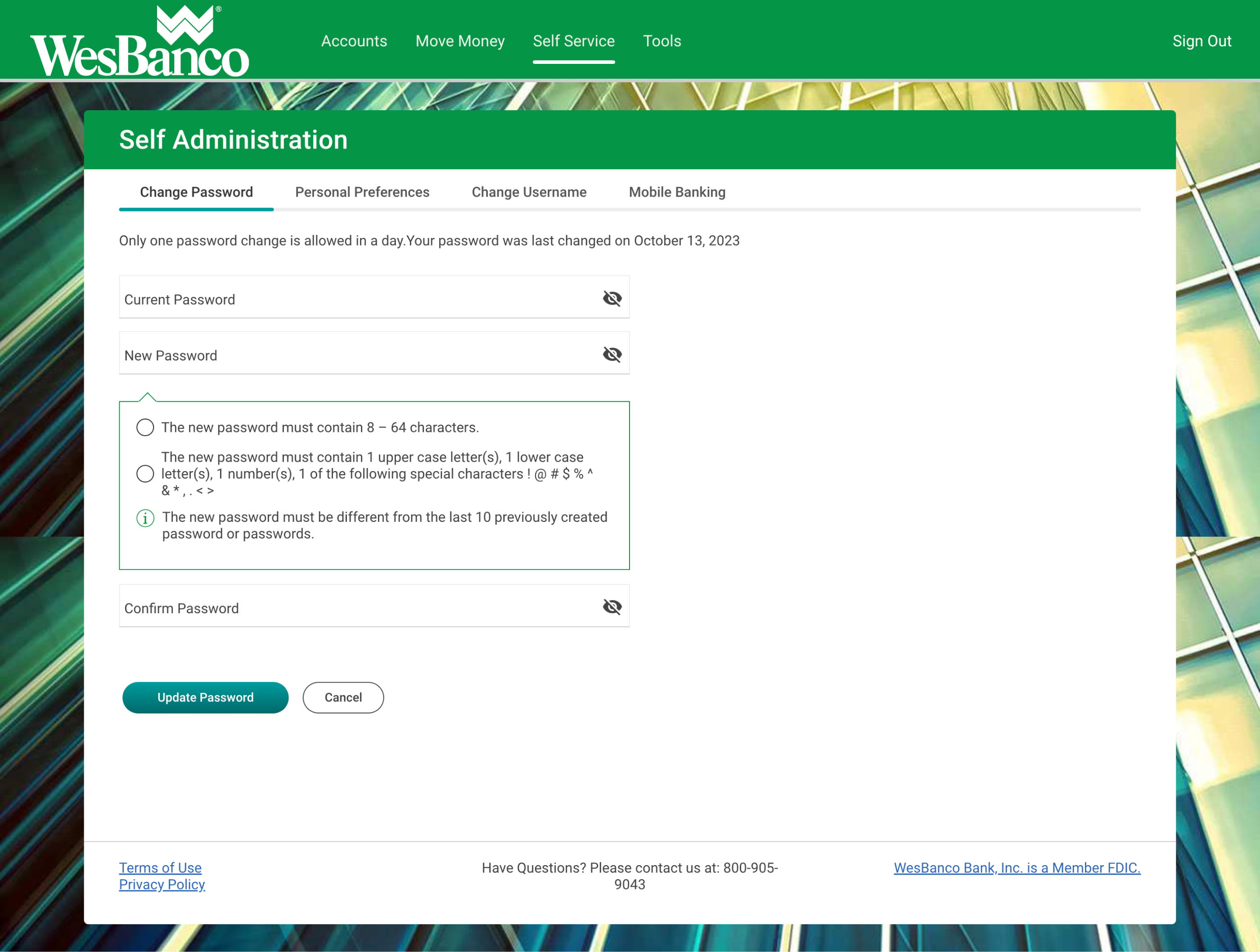Click the last 10 previously created passwords rule text
The image size is (1260, 952).
[385, 525]
